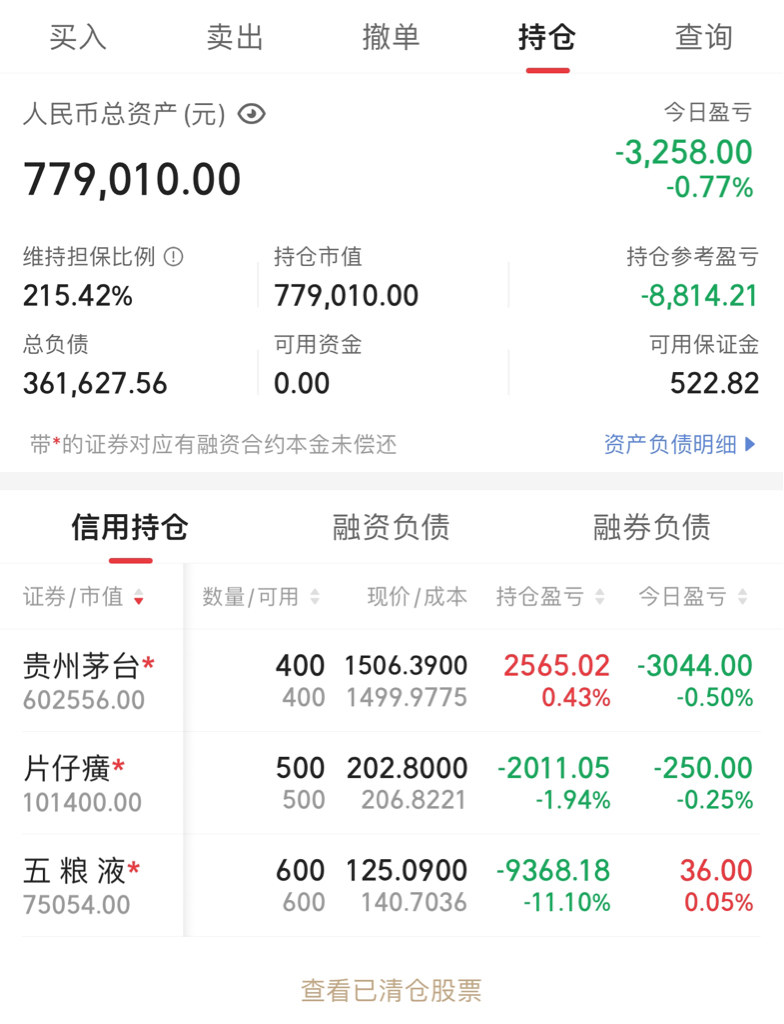Select the 信用持仓 sub-tab
Image resolution: width=784 pixels, height=1024 pixels.
click(x=130, y=527)
